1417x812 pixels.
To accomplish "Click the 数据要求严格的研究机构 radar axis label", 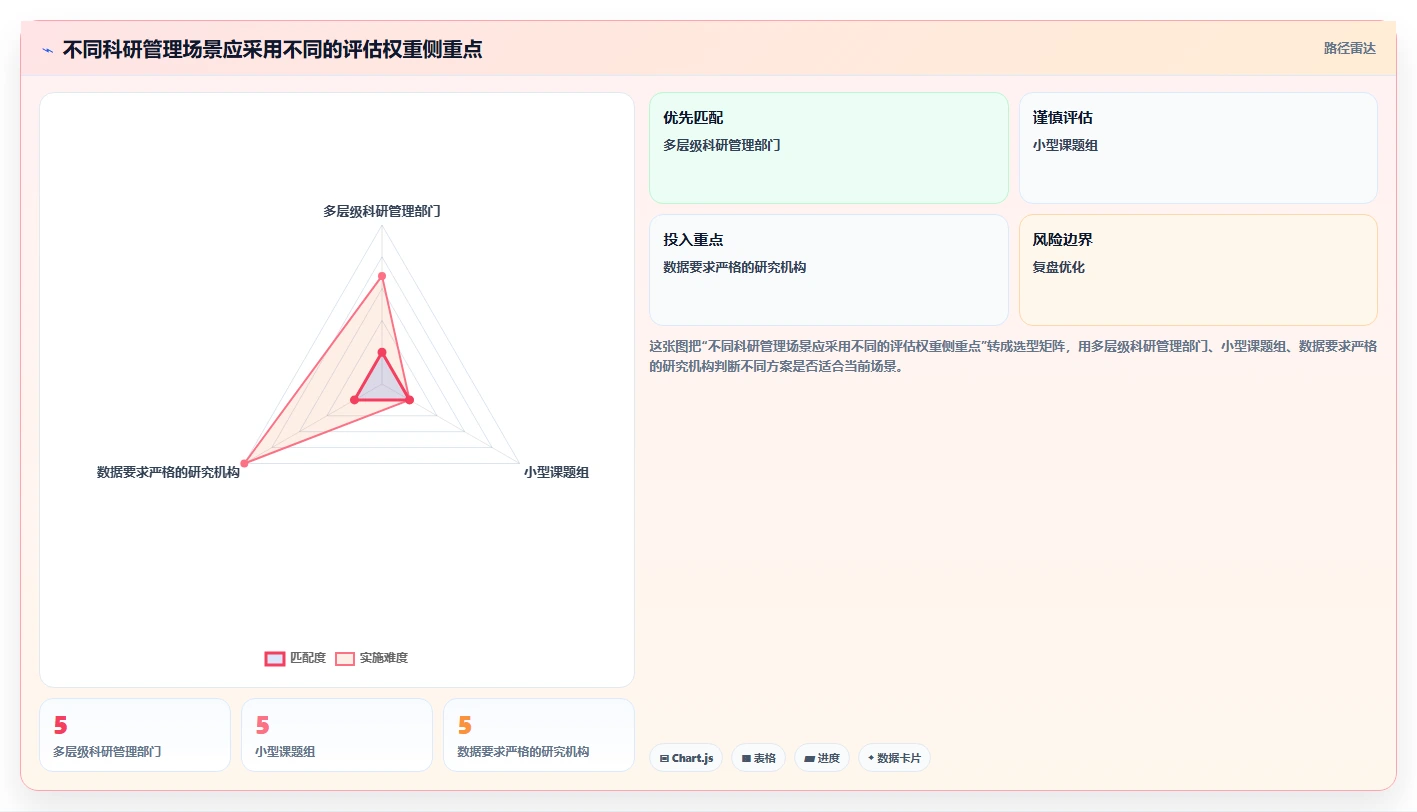I will [x=168, y=472].
